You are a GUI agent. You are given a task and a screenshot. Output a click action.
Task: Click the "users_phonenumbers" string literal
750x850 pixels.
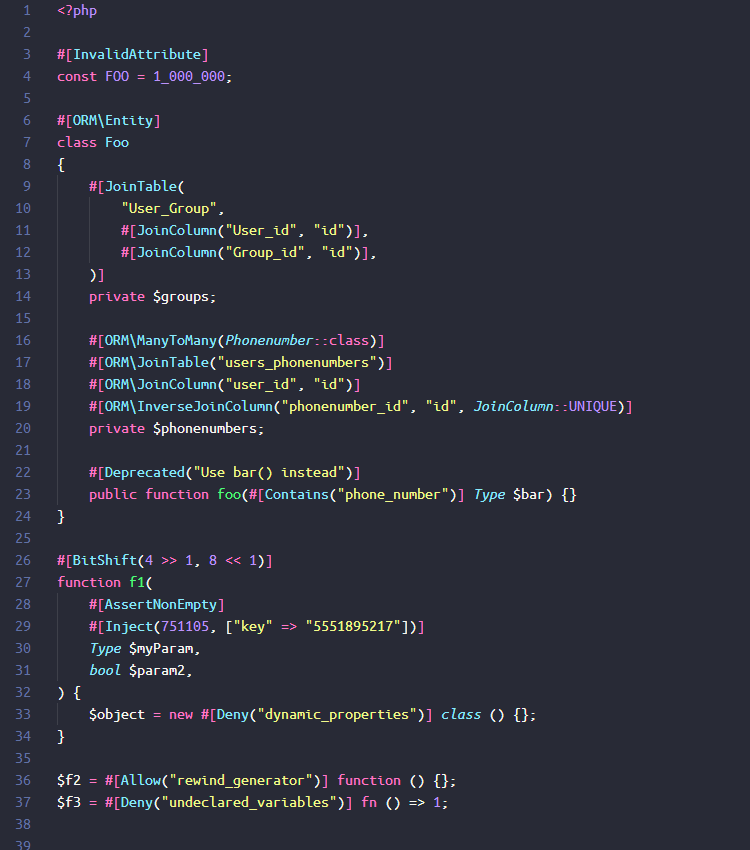296,362
